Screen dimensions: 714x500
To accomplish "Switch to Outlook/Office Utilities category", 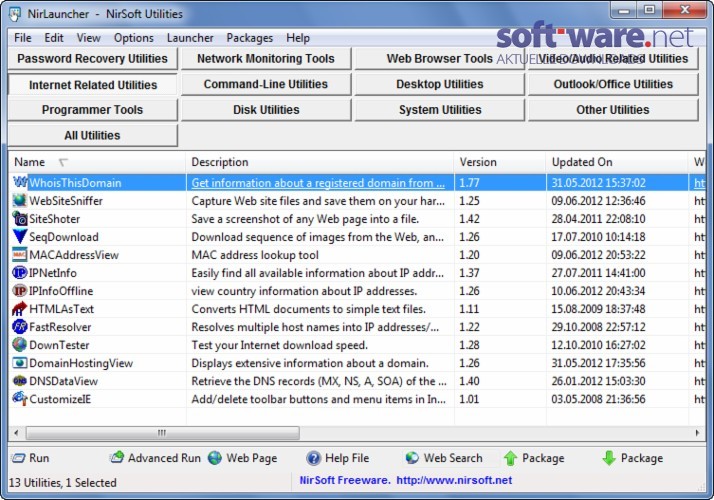I will click(x=613, y=84).
